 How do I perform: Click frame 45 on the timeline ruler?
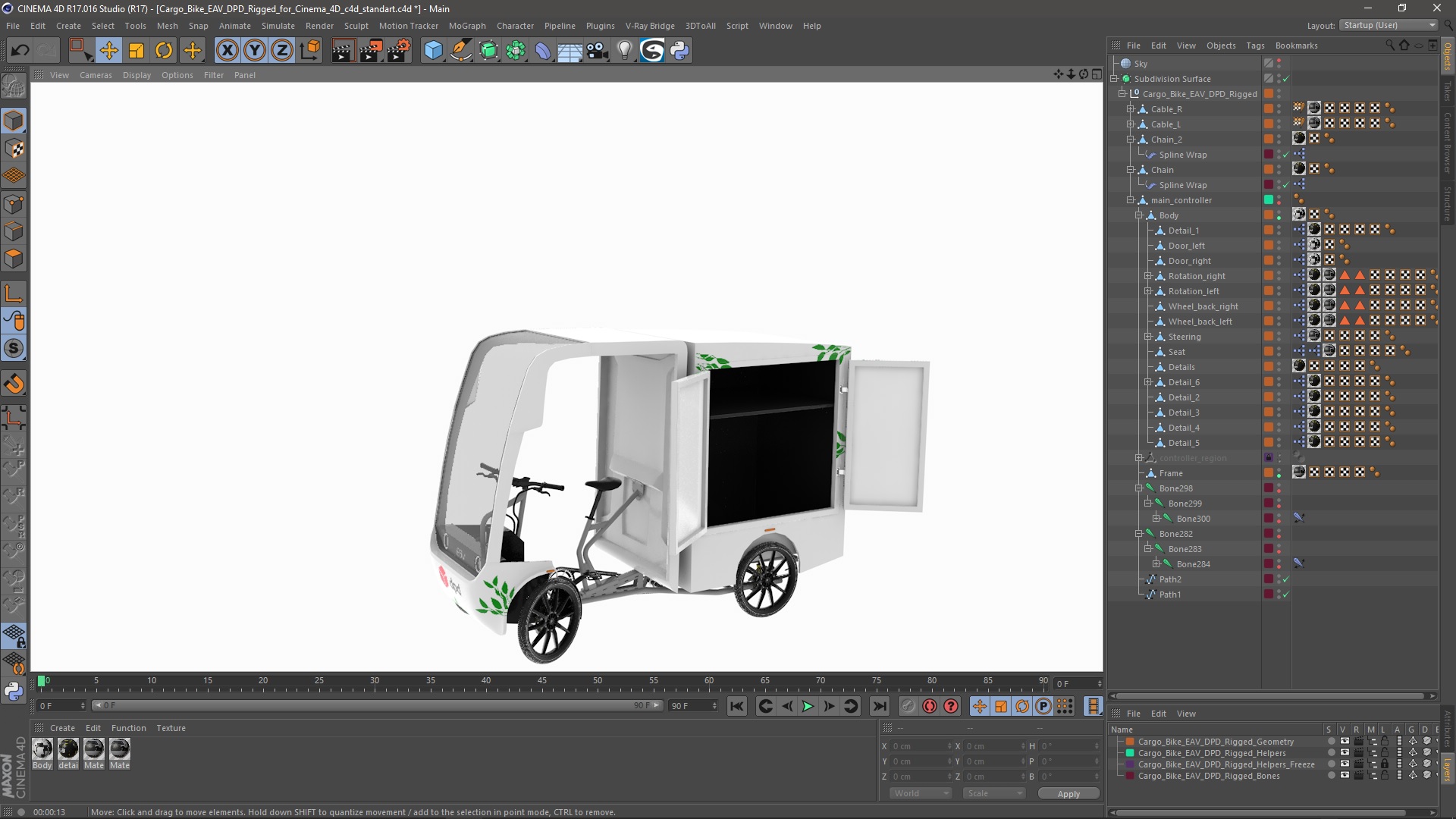tap(541, 682)
